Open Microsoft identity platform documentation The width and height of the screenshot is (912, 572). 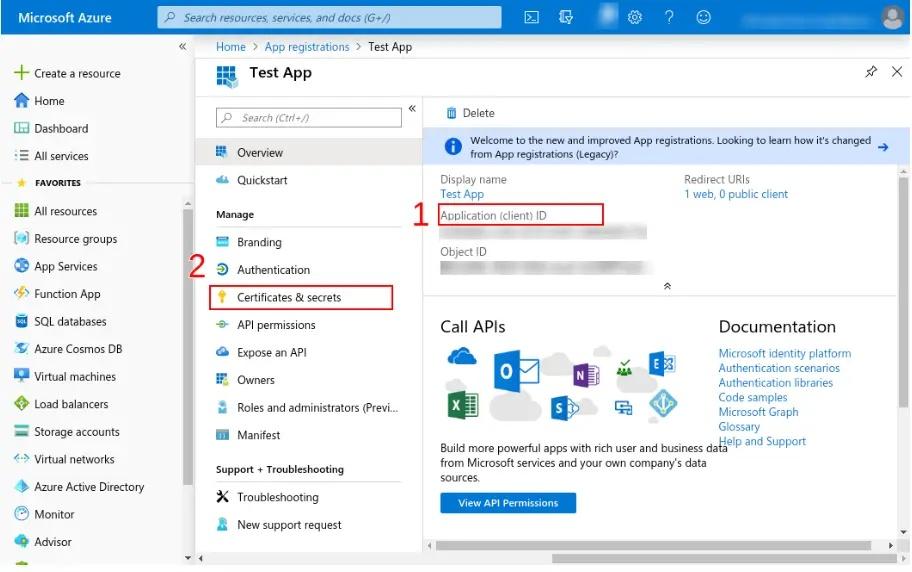(785, 353)
